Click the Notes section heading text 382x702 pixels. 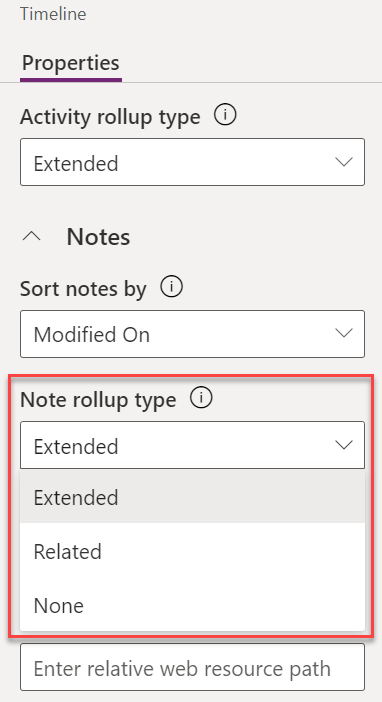99,237
